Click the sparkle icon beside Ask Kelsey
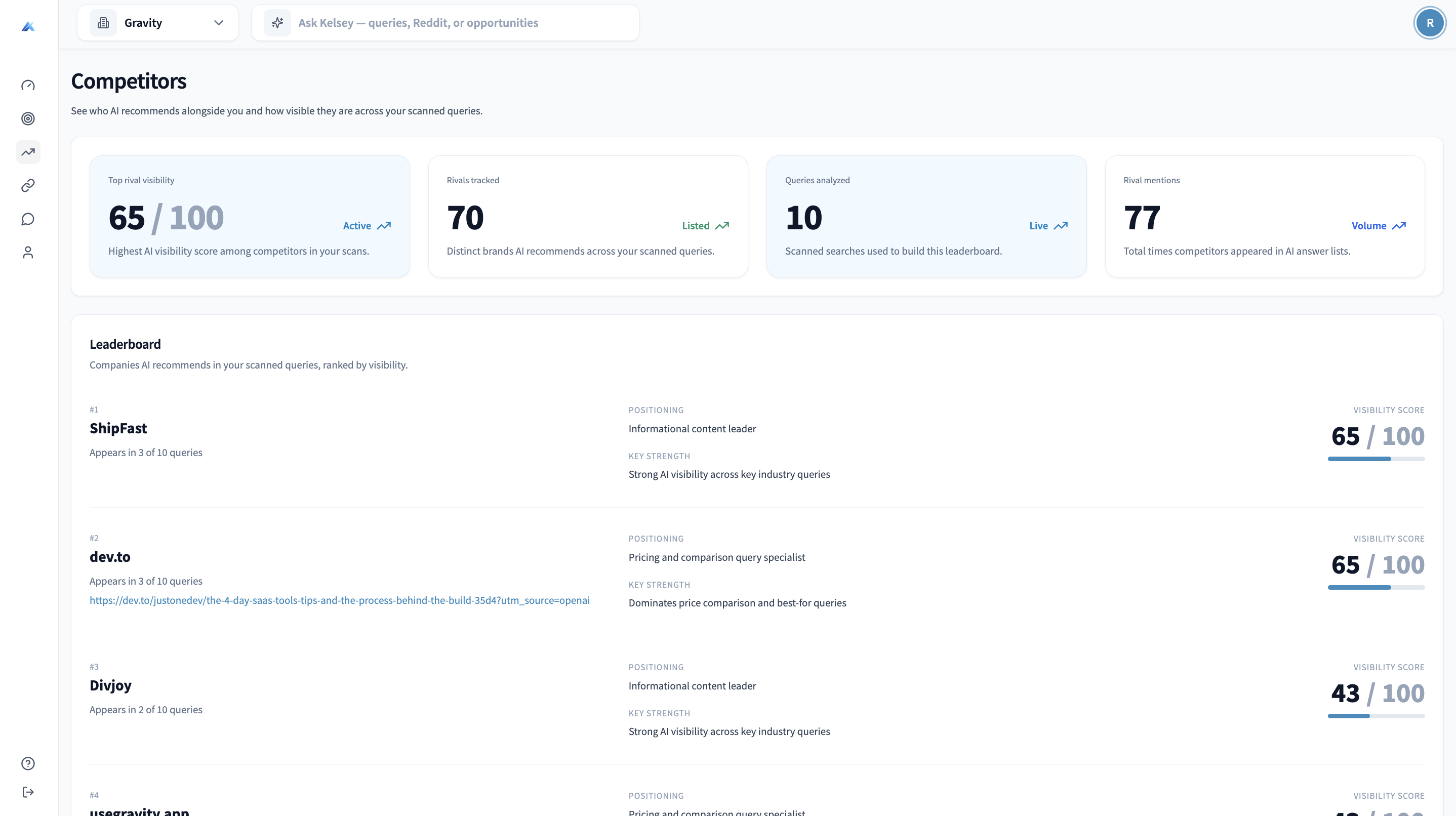The height and width of the screenshot is (816, 1456). click(277, 23)
